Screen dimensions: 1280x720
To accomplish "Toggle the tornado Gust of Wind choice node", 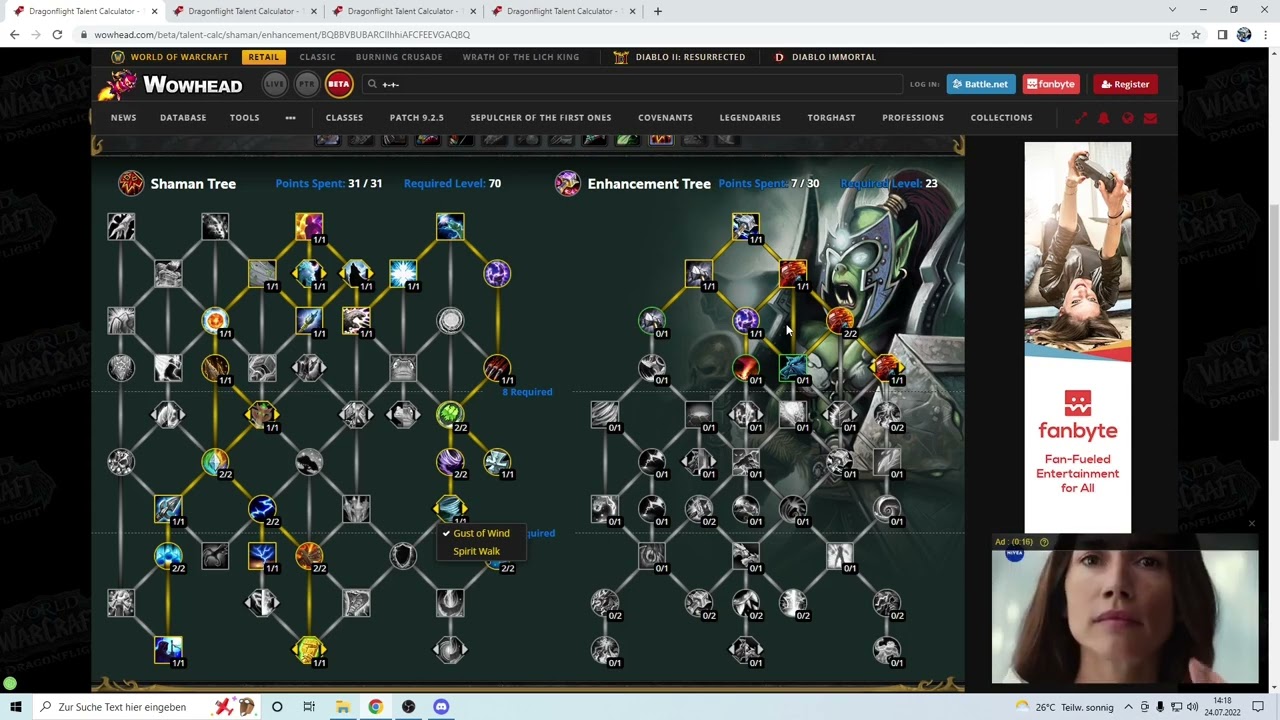I will [450, 508].
